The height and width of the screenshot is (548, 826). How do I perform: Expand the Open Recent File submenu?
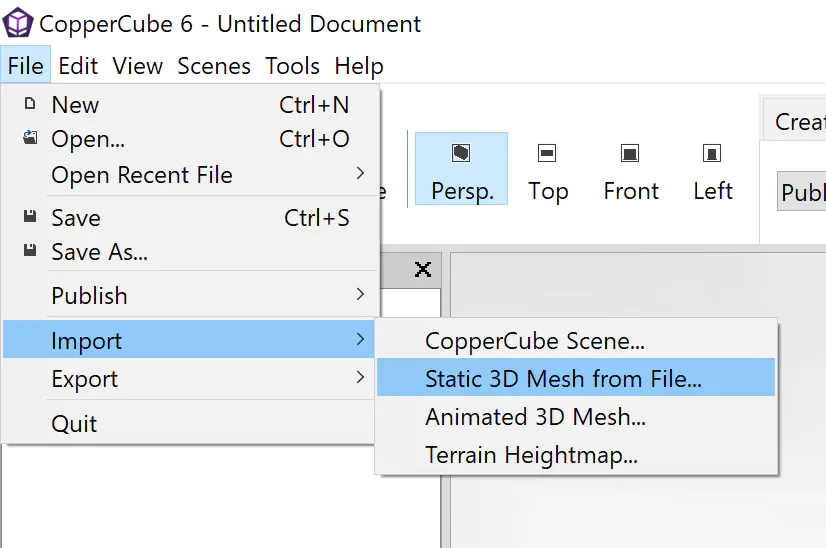tap(191, 174)
